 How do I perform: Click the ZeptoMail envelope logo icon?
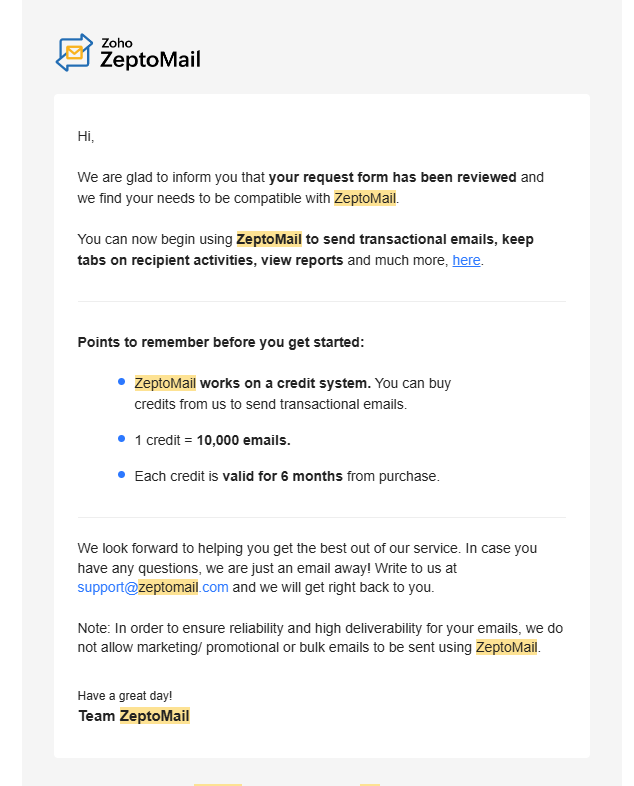pos(74,53)
